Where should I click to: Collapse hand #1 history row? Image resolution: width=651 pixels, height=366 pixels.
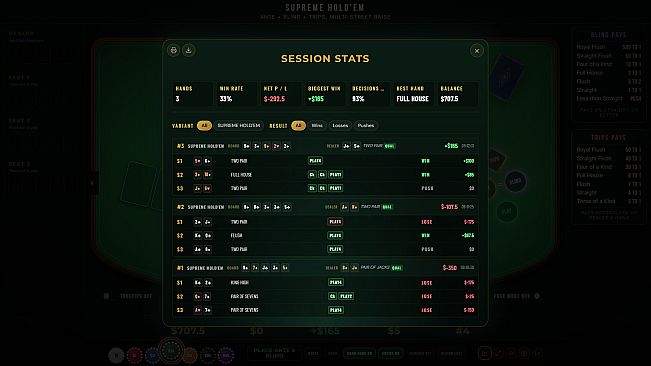pyautogui.click(x=325, y=268)
